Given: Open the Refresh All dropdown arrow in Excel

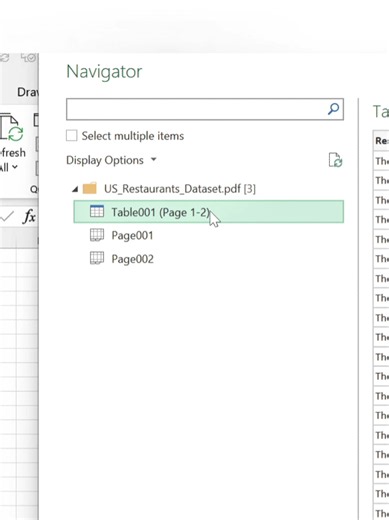Looking at the screenshot, I should 15,167.
